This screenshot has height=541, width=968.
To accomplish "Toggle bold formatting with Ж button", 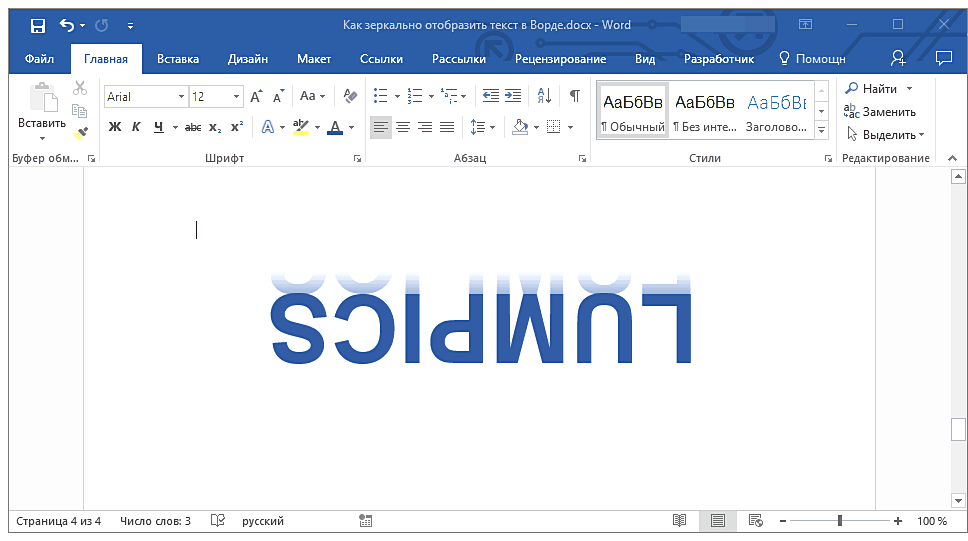I will pos(114,127).
